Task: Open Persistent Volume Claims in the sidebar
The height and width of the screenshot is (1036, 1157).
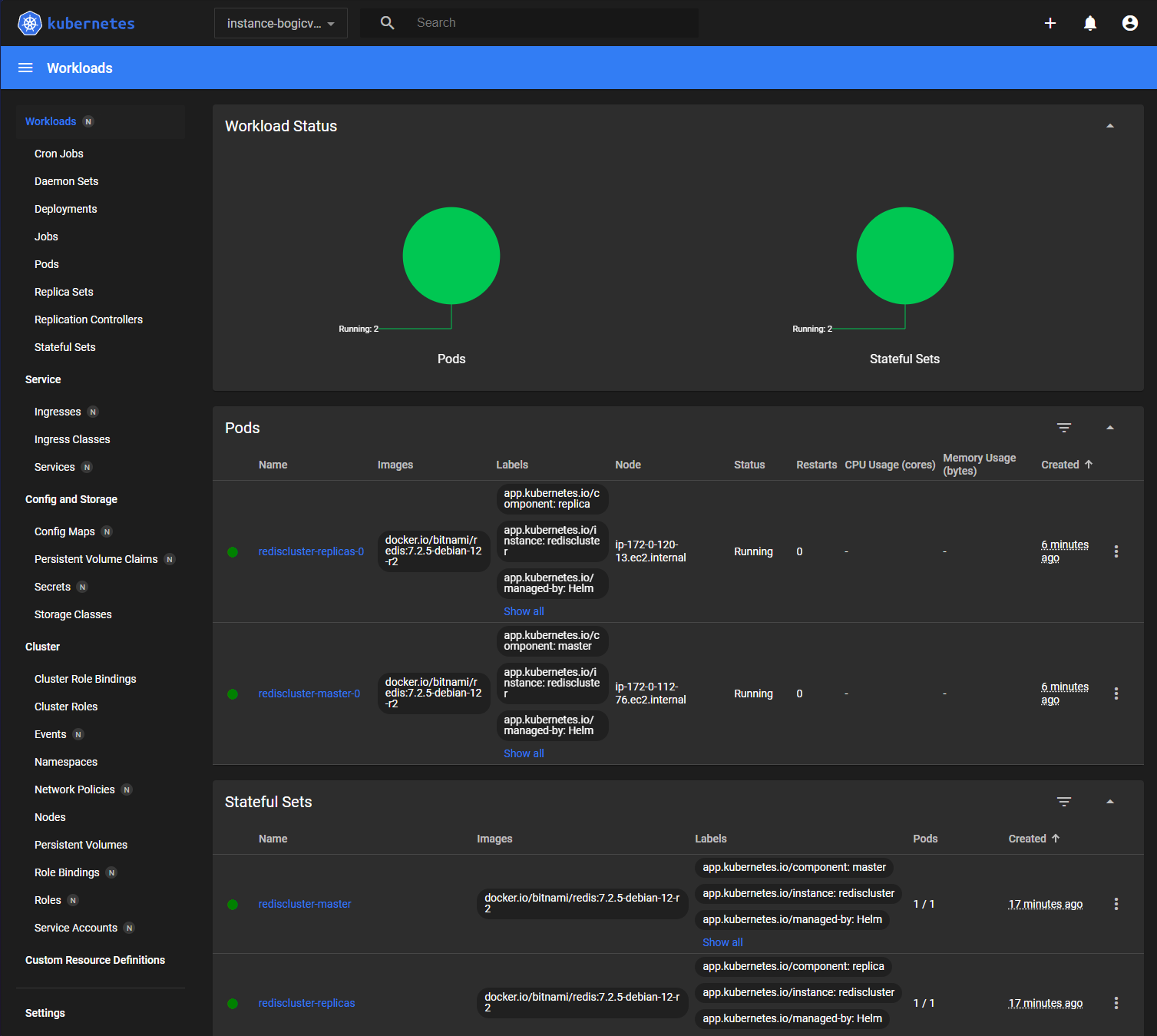Action: [96, 559]
